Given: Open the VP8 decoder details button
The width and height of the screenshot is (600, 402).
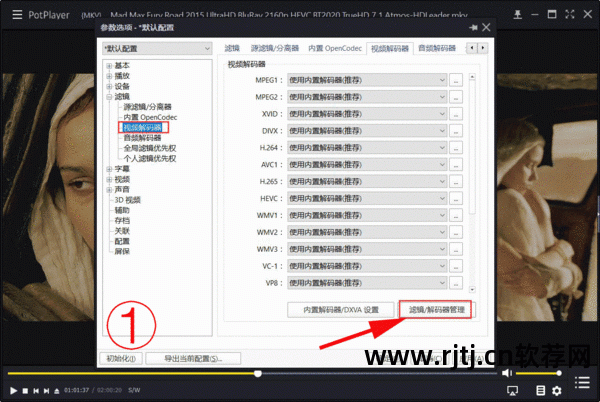Looking at the screenshot, I should pos(456,283).
